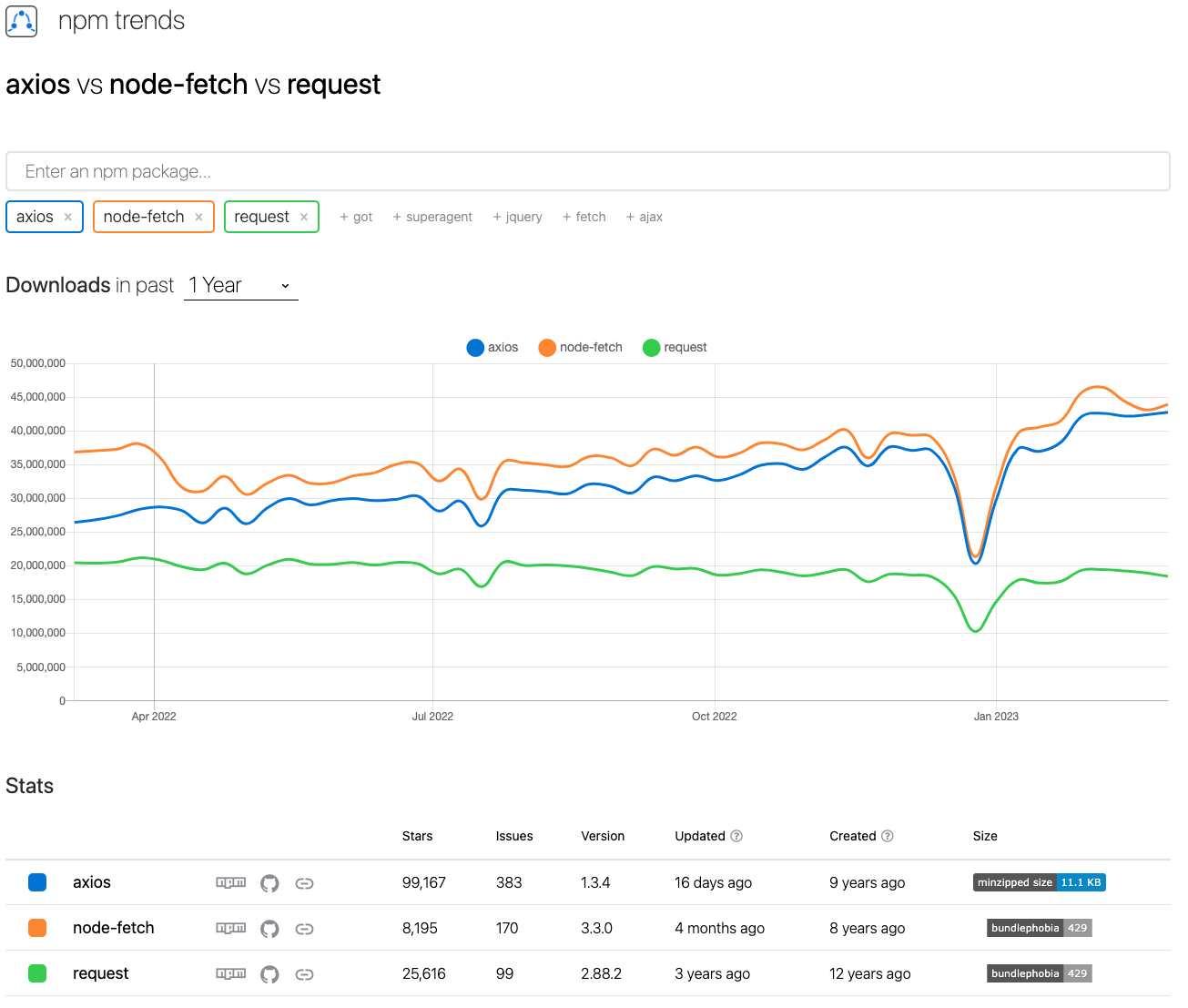Viewport: 1188px width, 1008px height.
Task: Click the Issues column header
Action: click(514, 836)
